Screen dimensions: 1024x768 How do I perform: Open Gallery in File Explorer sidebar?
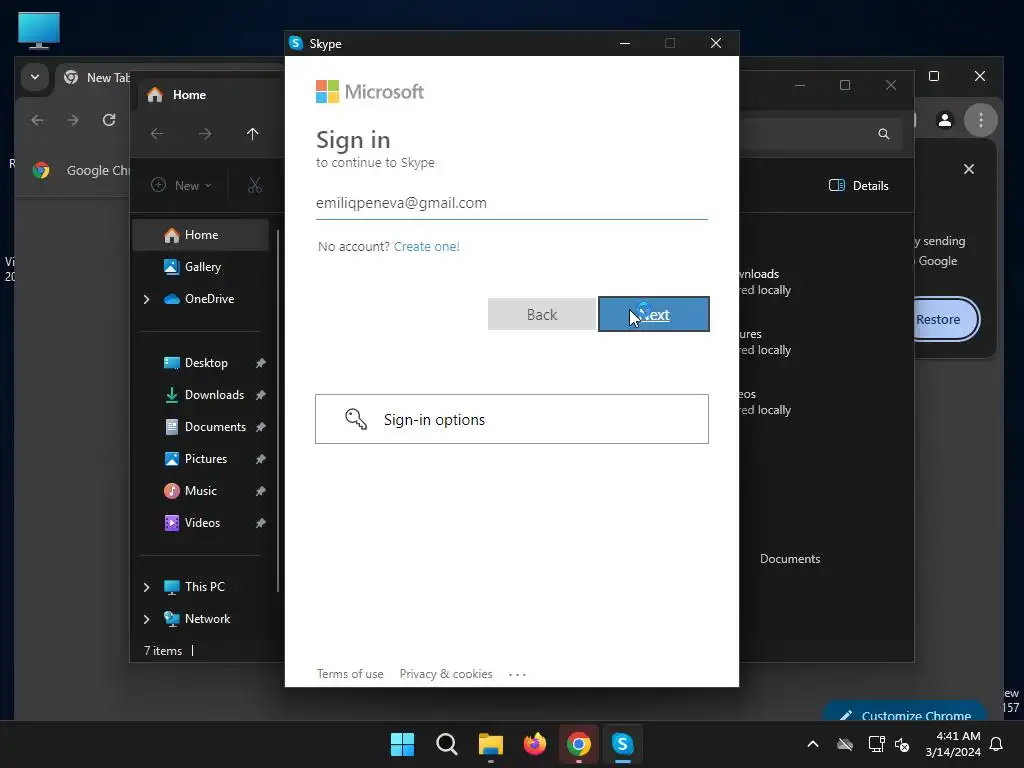coord(200,266)
